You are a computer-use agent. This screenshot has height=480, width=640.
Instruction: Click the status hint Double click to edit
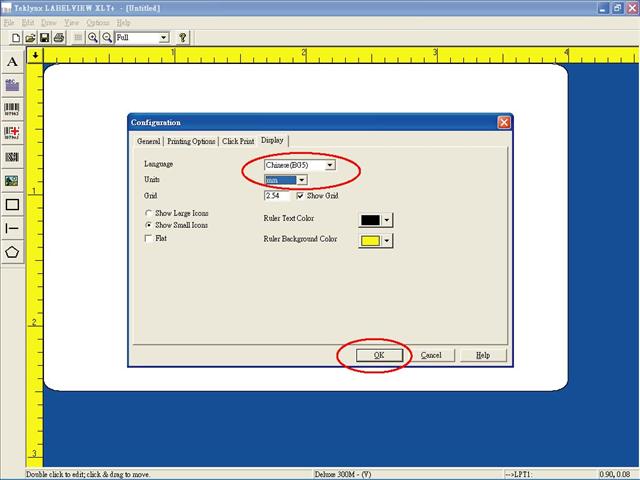point(88,474)
